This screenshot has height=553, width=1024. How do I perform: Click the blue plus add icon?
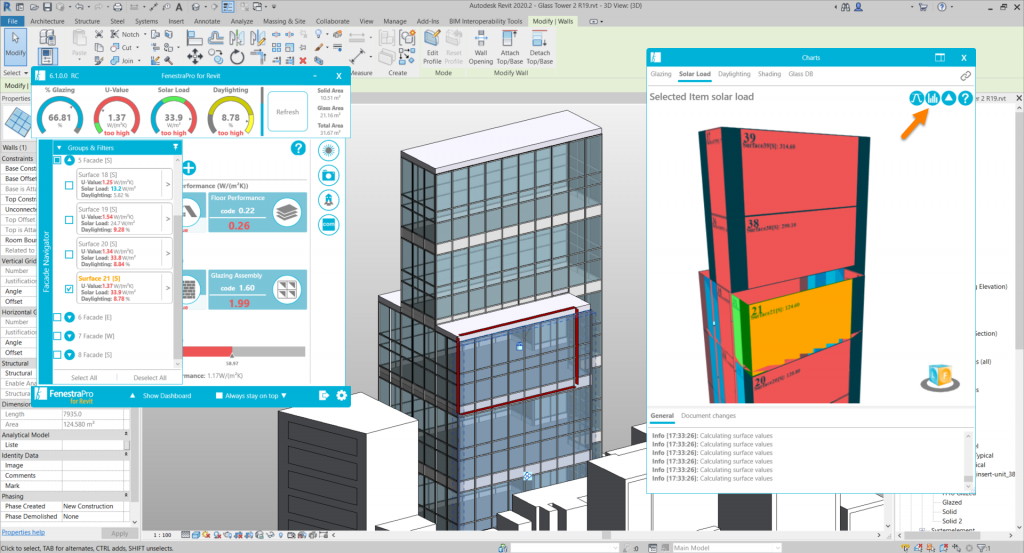pos(189,168)
